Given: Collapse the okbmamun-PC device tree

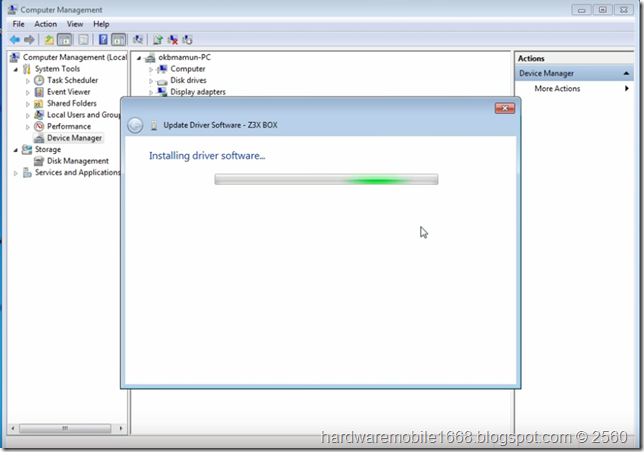Looking at the screenshot, I should point(139,58).
